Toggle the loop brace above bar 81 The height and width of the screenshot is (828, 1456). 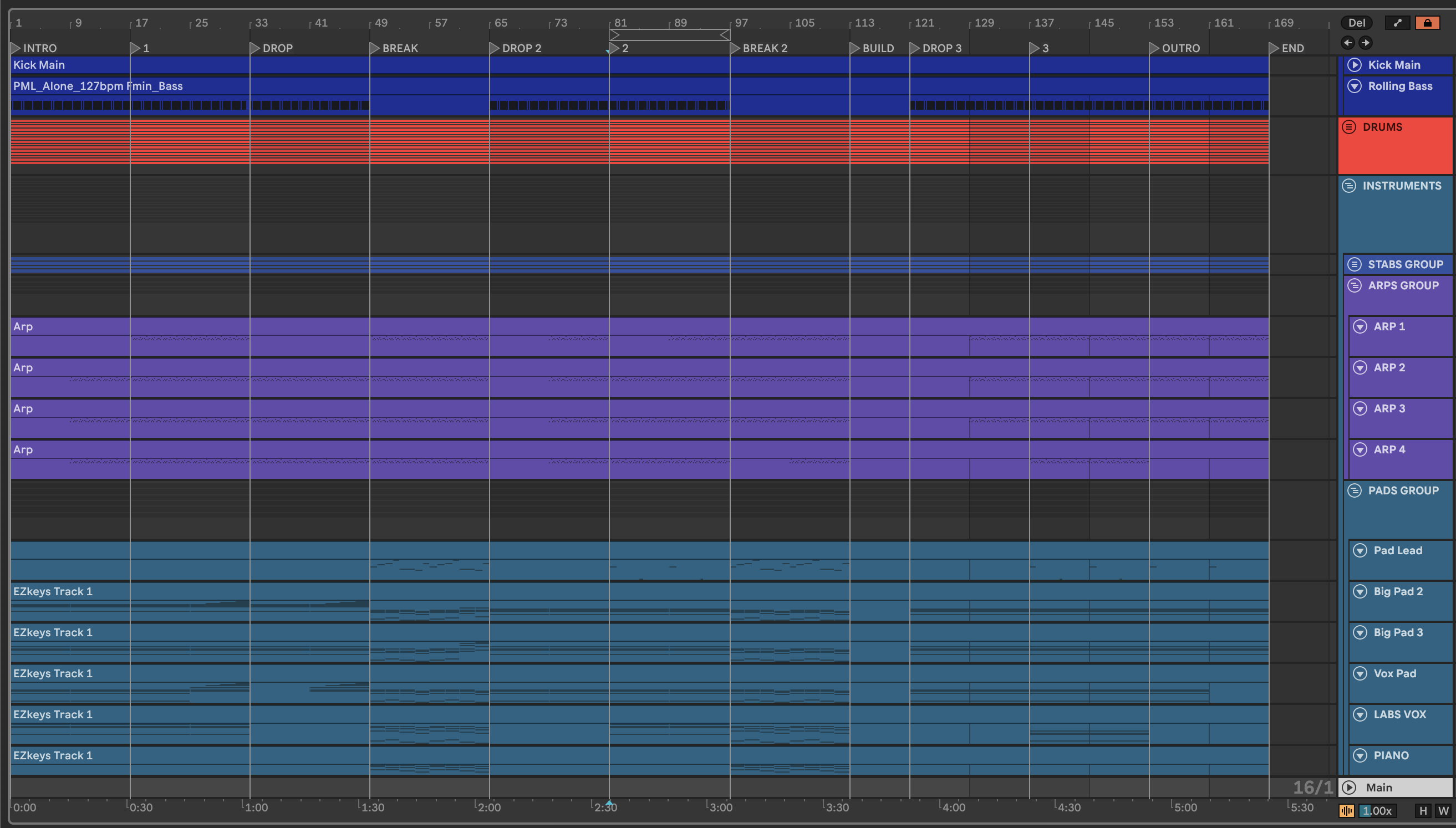point(669,35)
